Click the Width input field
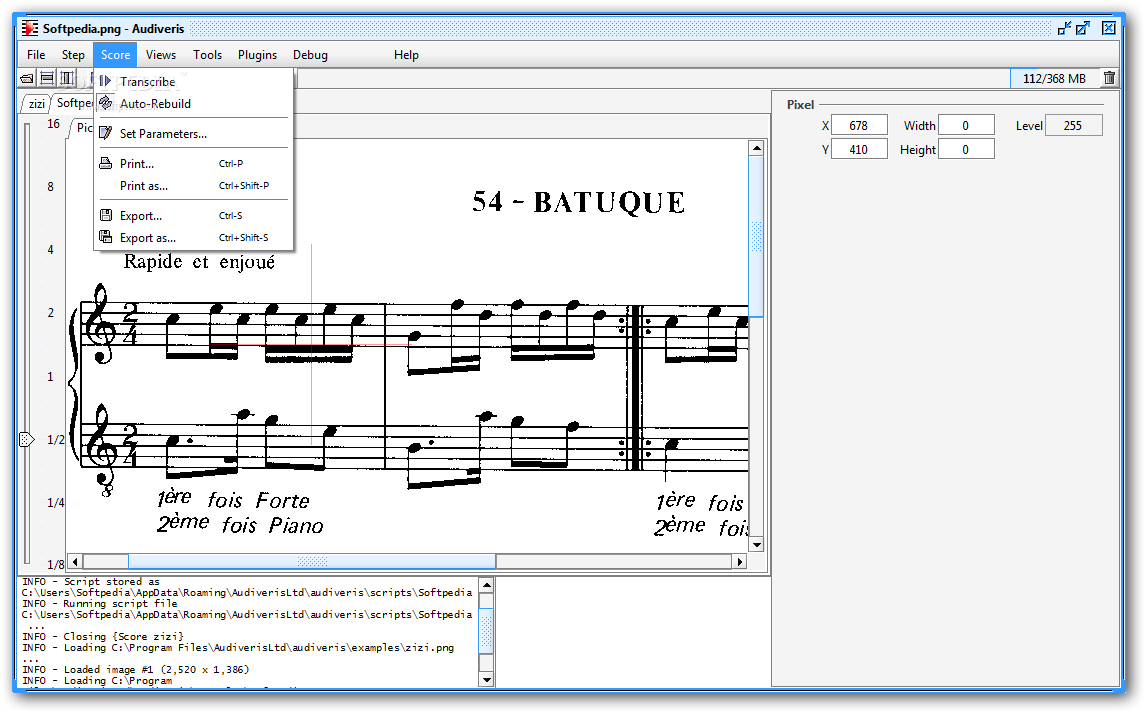This screenshot has height=713, width=1146. [x=965, y=126]
